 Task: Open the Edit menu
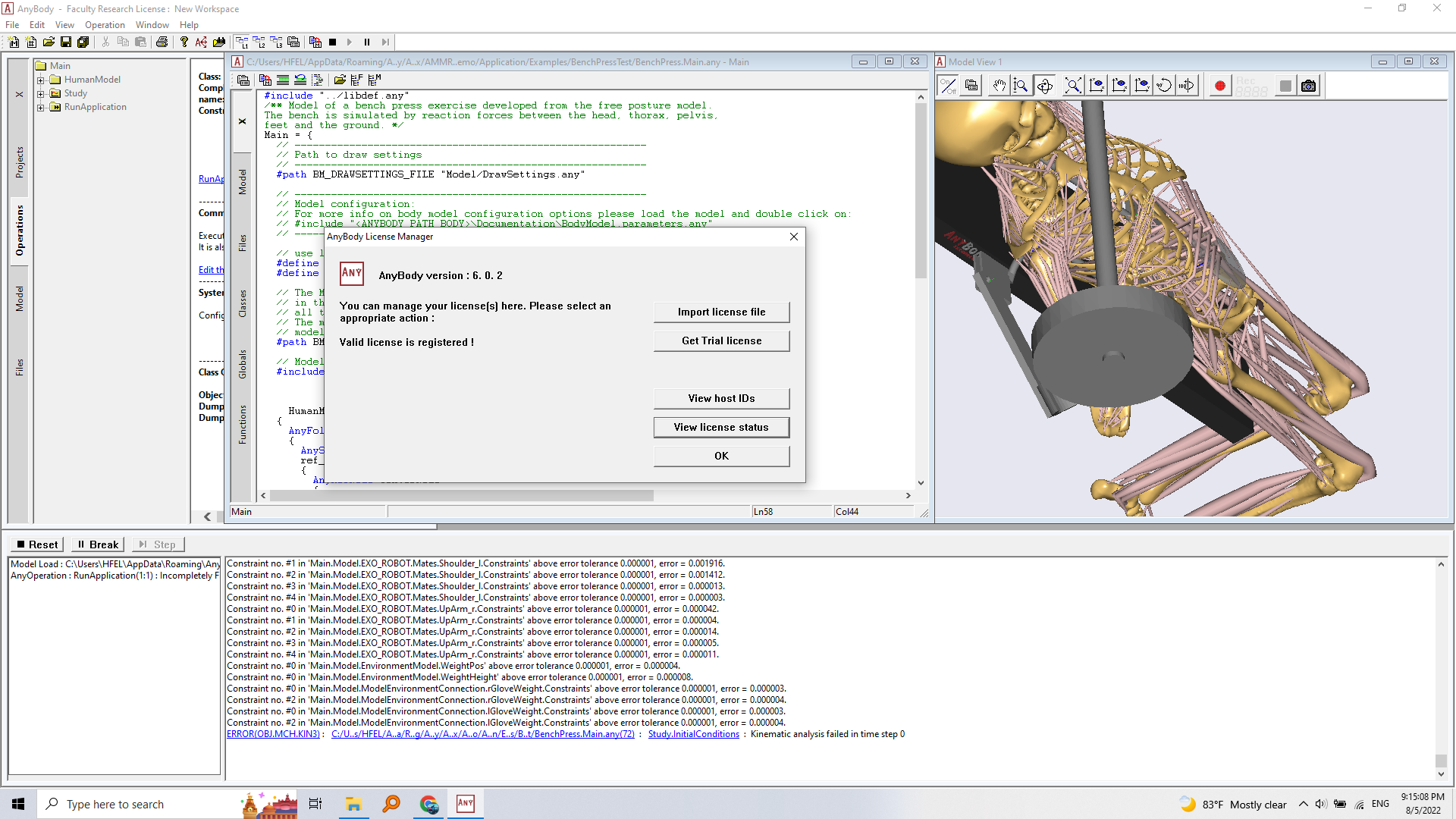tap(37, 25)
